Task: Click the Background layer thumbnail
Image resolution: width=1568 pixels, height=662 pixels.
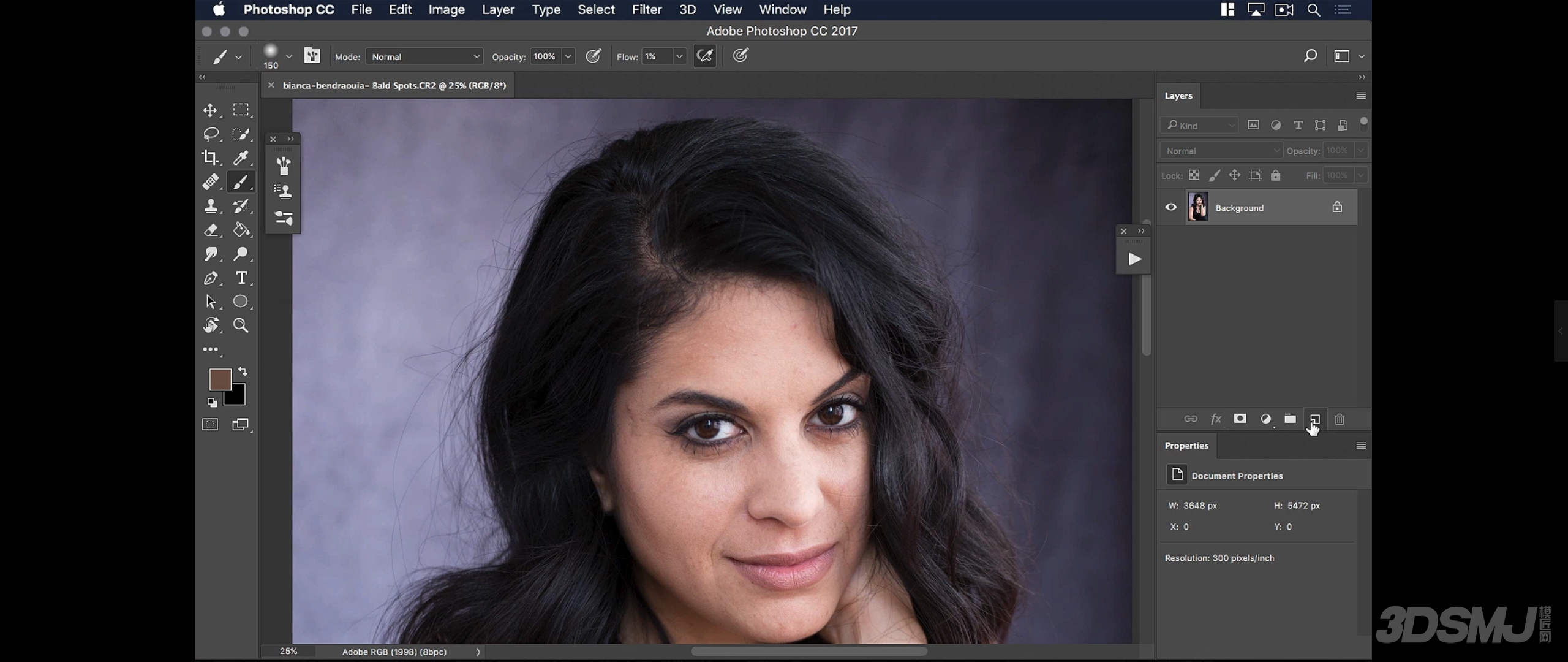Action: click(x=1198, y=207)
